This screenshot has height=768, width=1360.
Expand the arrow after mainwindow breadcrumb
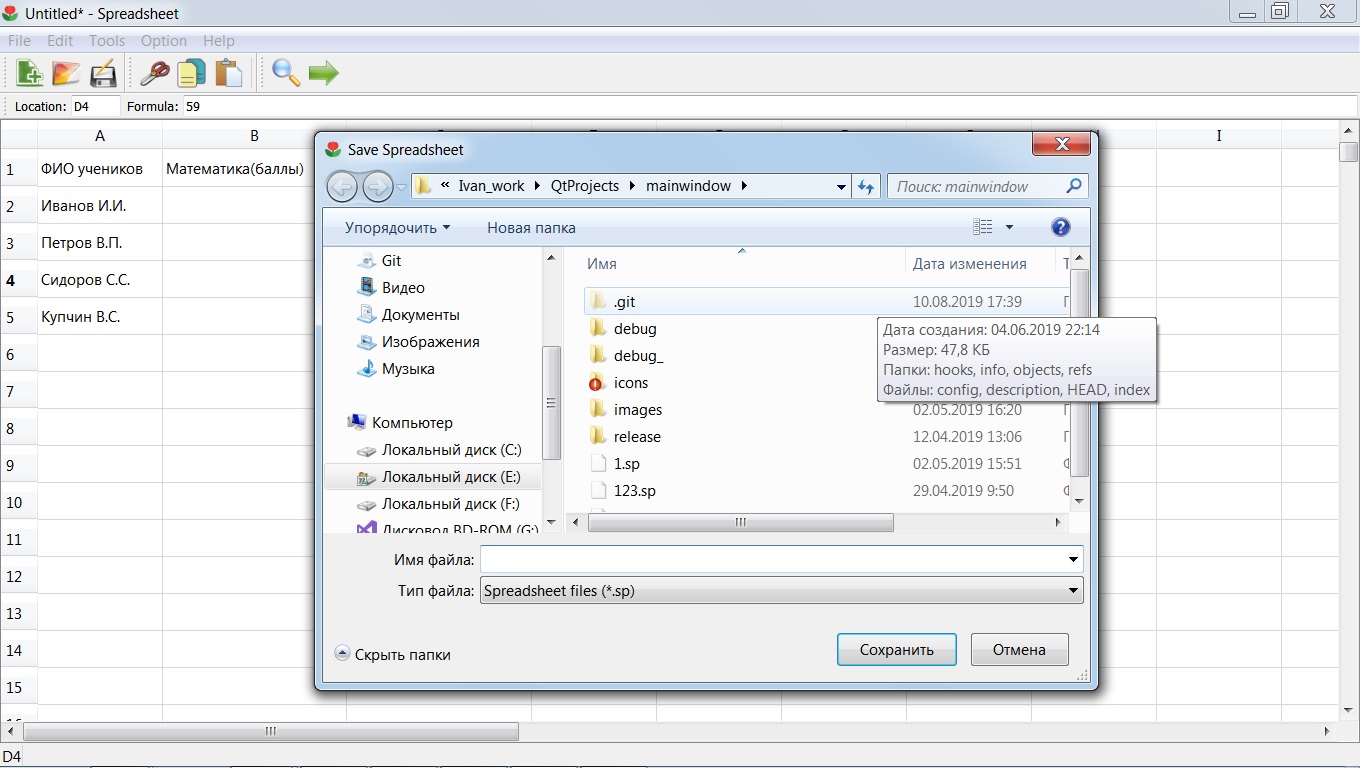click(744, 186)
